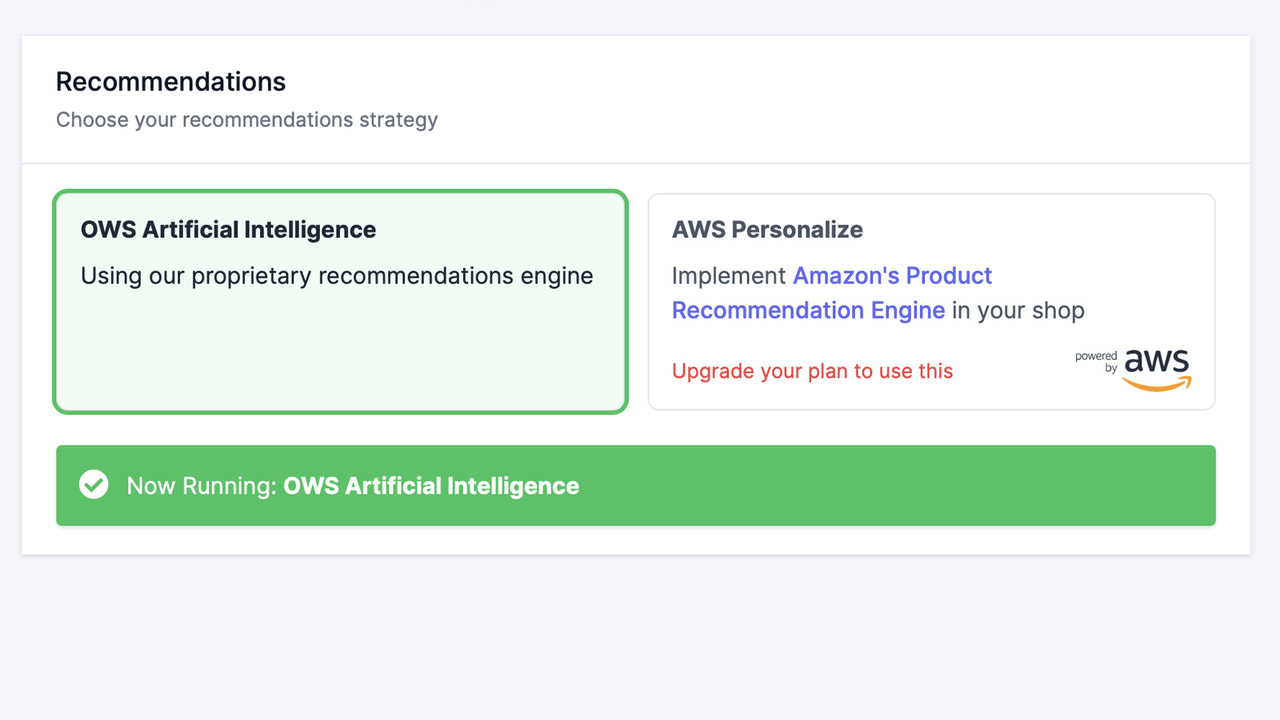The width and height of the screenshot is (1280, 720).
Task: Click the Amazon smile arrow in AWS logo
Action: (1157, 382)
